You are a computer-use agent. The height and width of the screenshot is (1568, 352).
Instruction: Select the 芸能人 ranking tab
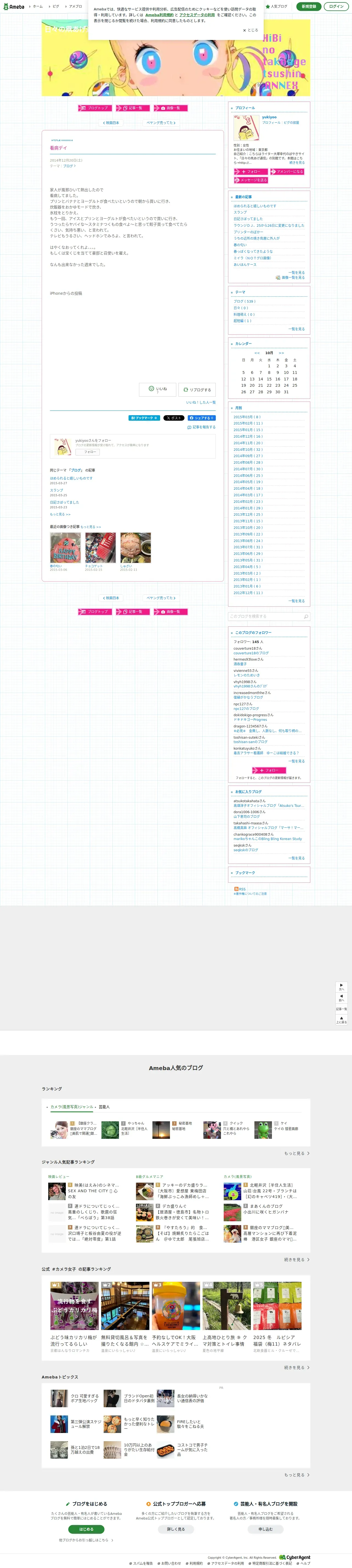click(x=104, y=1107)
